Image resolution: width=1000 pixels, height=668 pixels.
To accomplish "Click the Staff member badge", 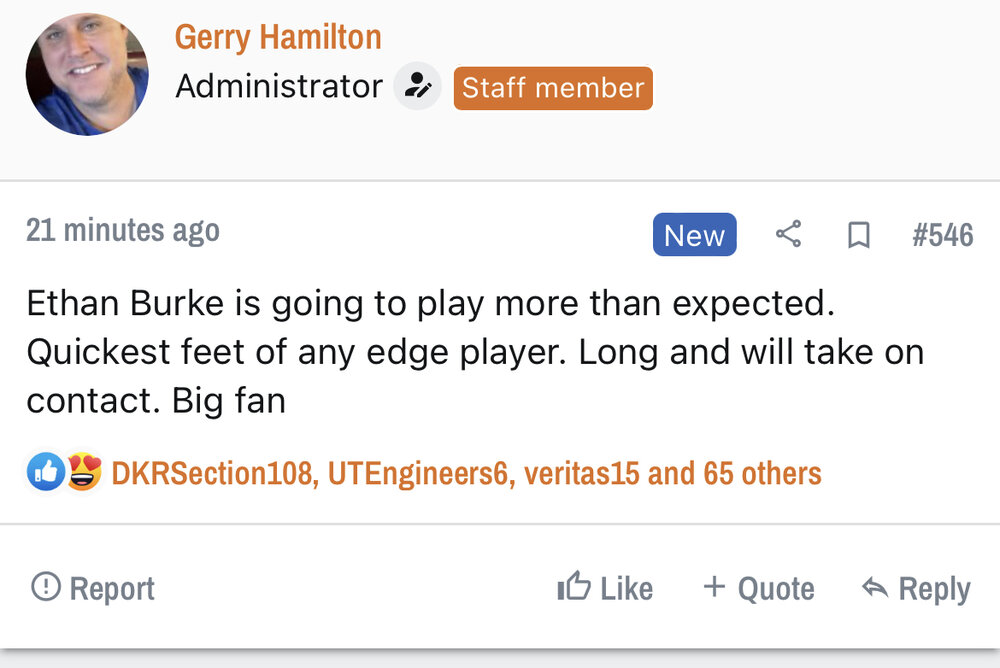I will (x=553, y=88).
